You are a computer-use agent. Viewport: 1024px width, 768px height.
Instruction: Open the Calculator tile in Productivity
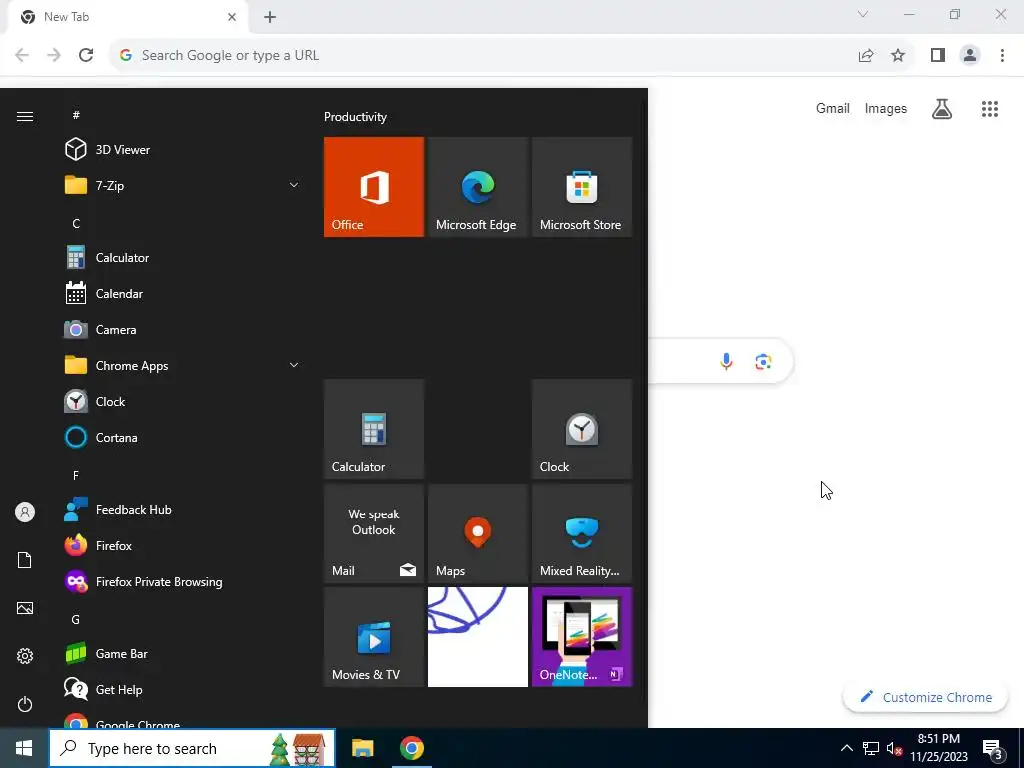(374, 429)
